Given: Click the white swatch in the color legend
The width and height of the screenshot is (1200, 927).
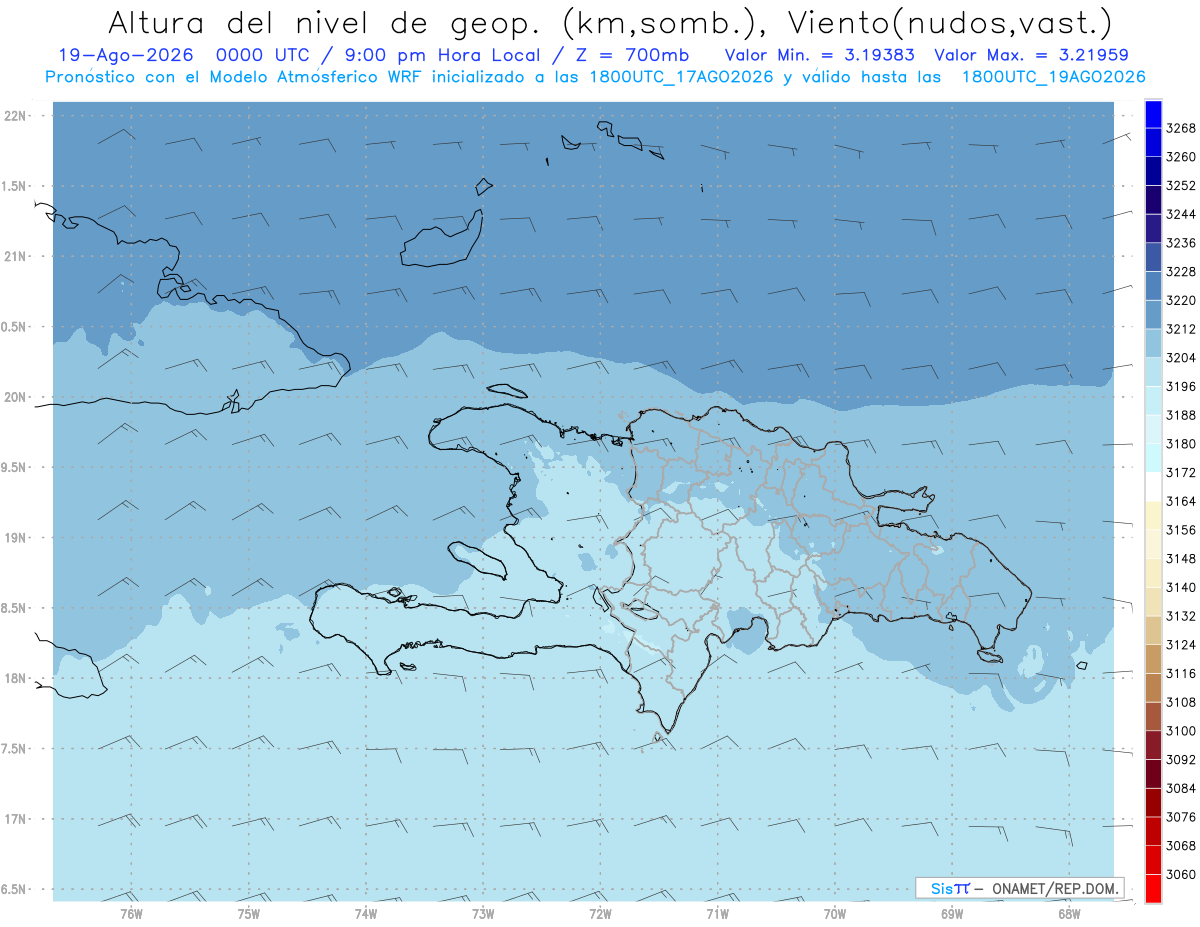Looking at the screenshot, I should [1153, 486].
